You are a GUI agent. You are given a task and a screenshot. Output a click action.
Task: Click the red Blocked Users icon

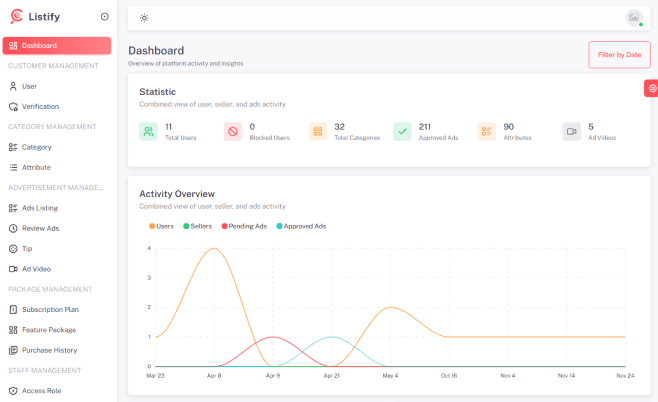233,131
